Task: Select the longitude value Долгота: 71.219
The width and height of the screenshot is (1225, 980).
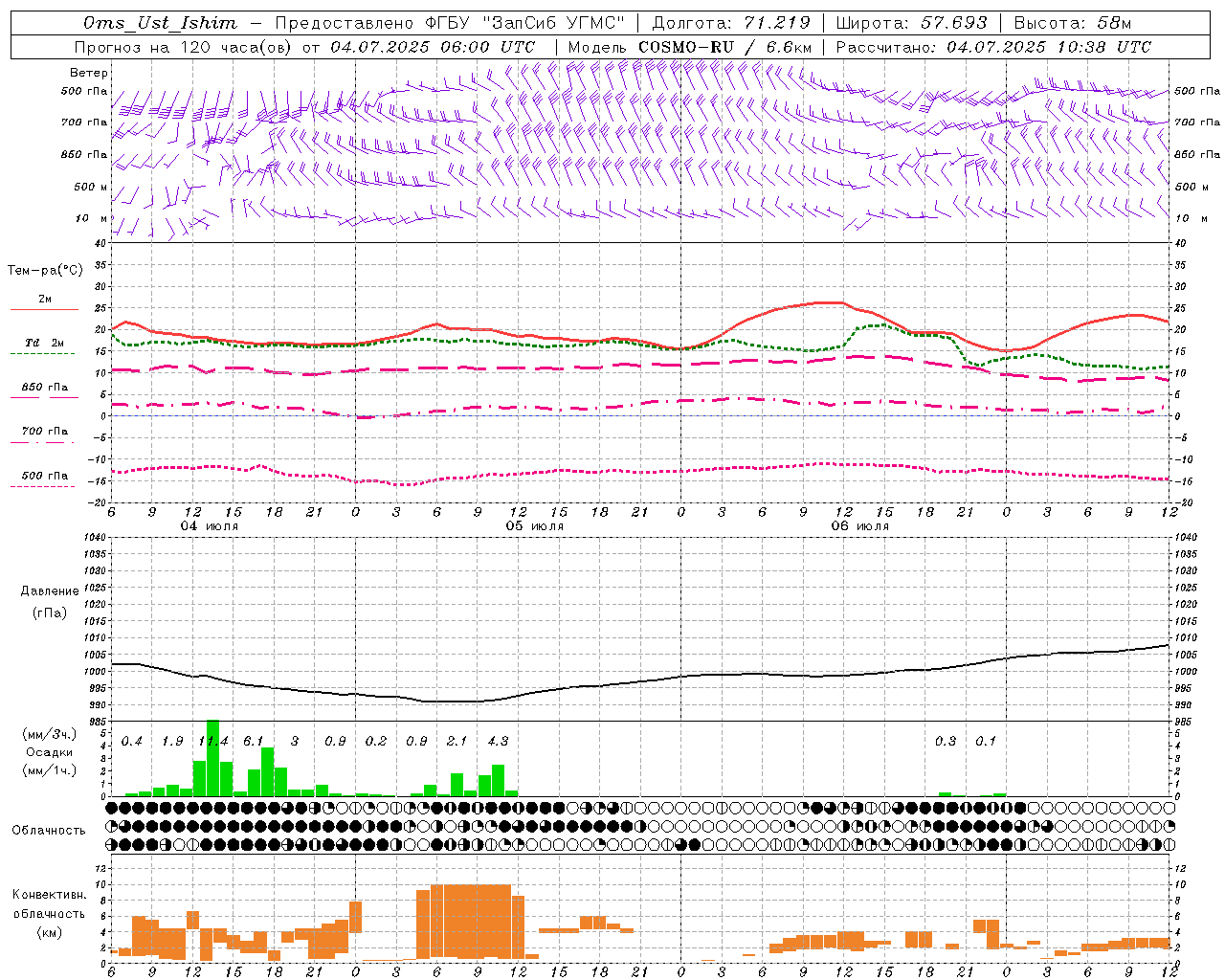Action: (x=731, y=23)
